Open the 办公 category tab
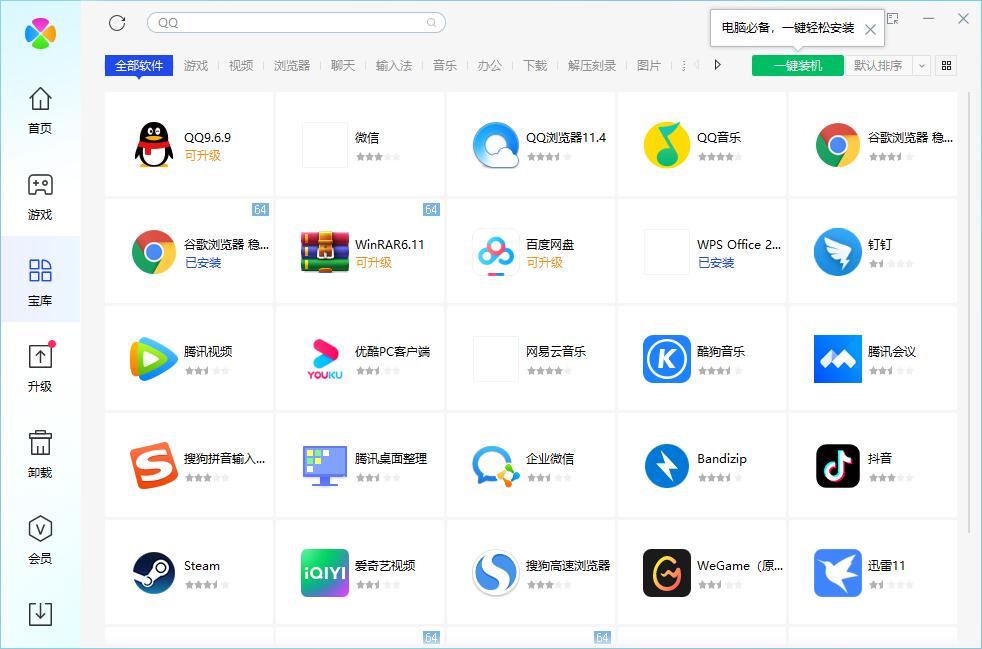982x649 pixels. point(490,65)
